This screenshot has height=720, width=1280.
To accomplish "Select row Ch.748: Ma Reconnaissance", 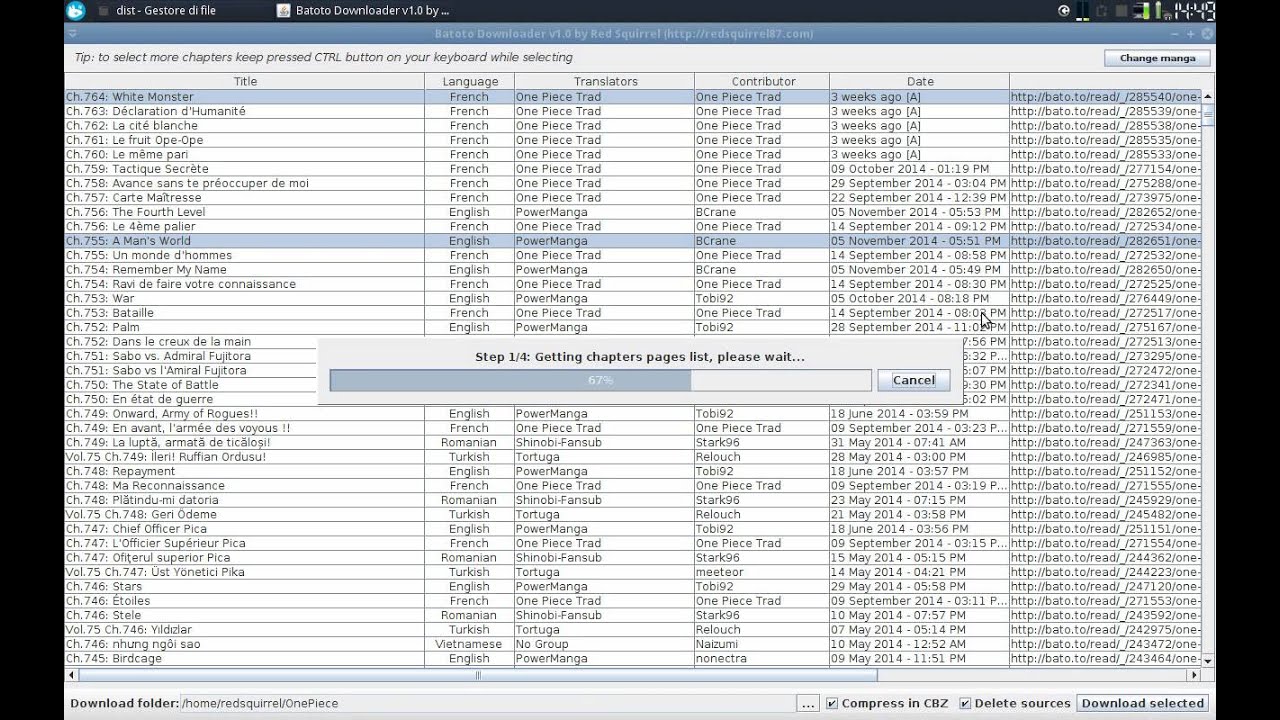I will (x=633, y=486).
